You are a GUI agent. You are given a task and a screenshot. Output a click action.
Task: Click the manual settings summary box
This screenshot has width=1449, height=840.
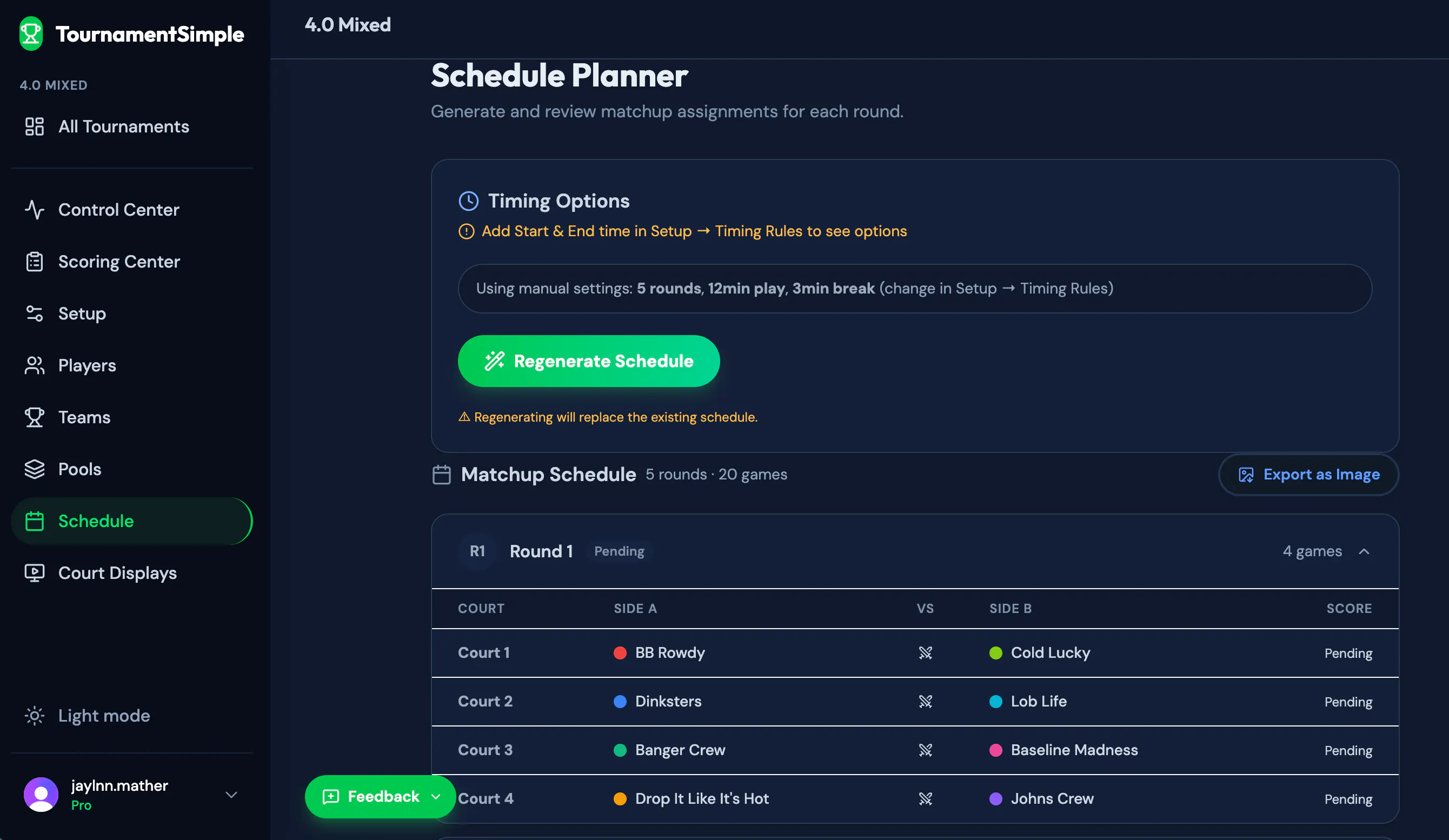click(915, 289)
